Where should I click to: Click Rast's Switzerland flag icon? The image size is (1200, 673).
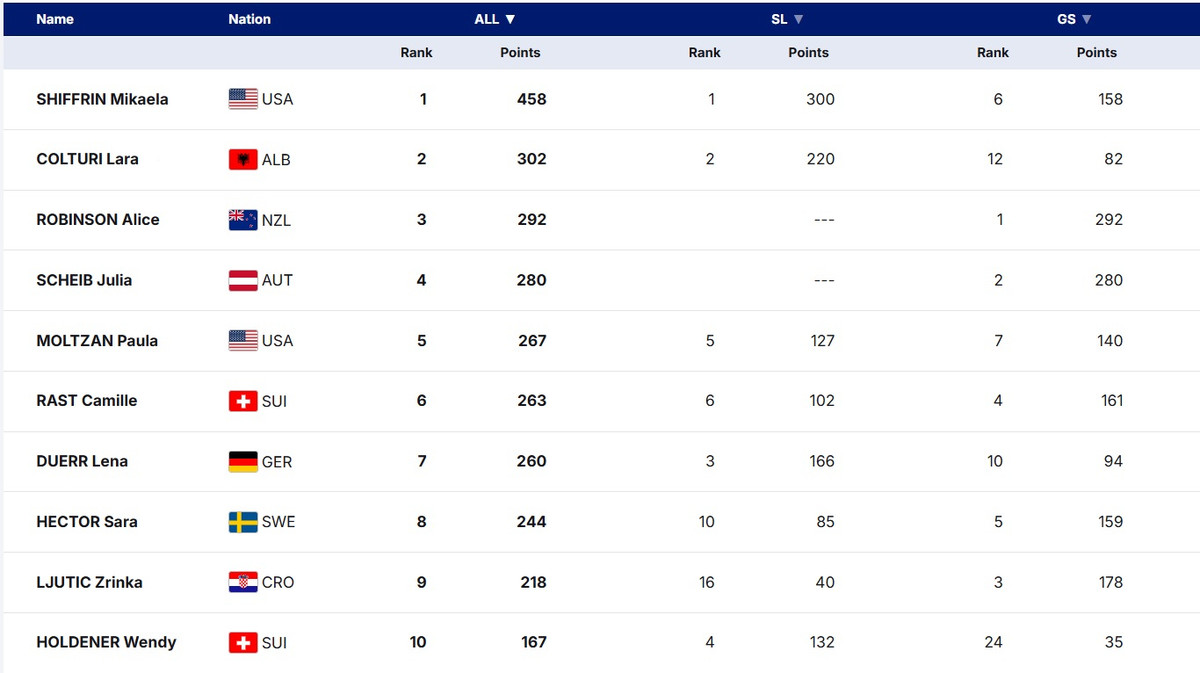(x=243, y=401)
